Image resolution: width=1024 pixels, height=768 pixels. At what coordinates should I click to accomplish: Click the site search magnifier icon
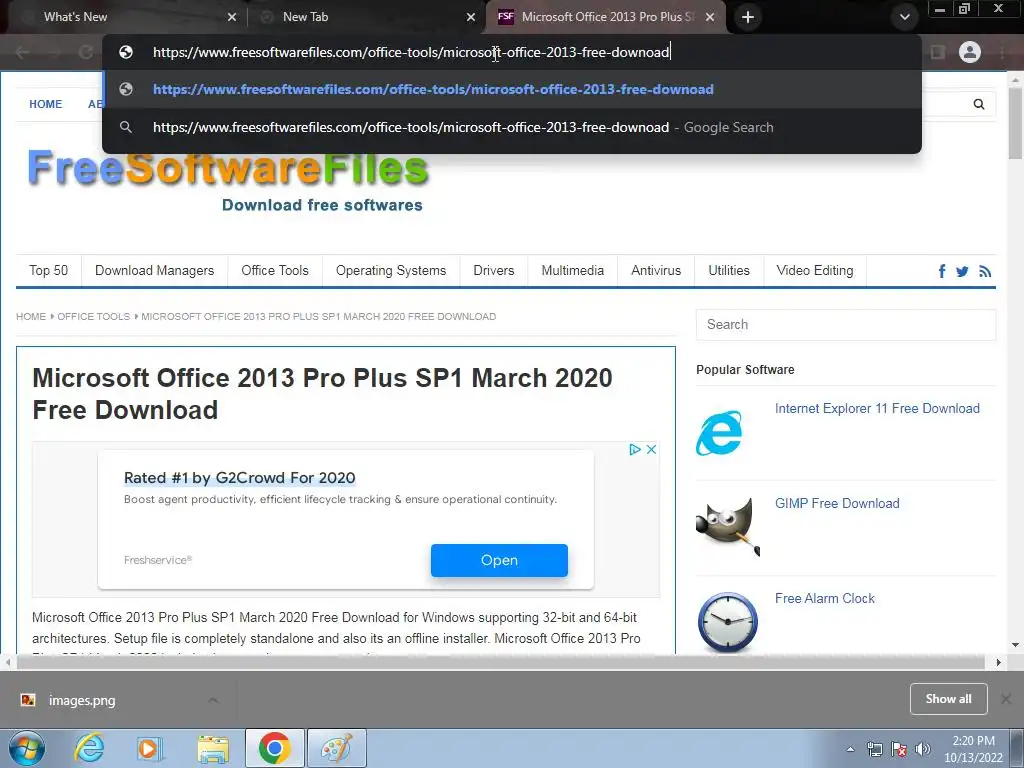click(978, 104)
